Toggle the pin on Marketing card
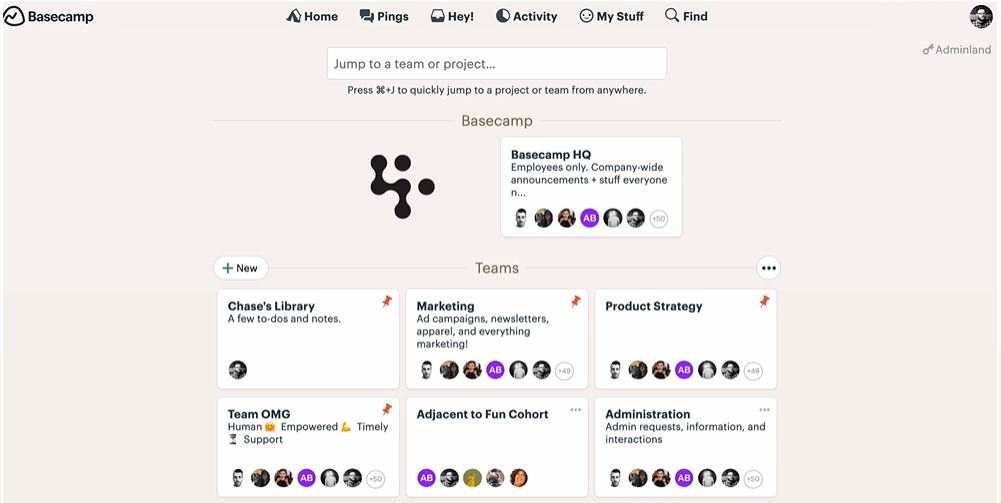Image resolution: width=1001 pixels, height=503 pixels. point(576,301)
